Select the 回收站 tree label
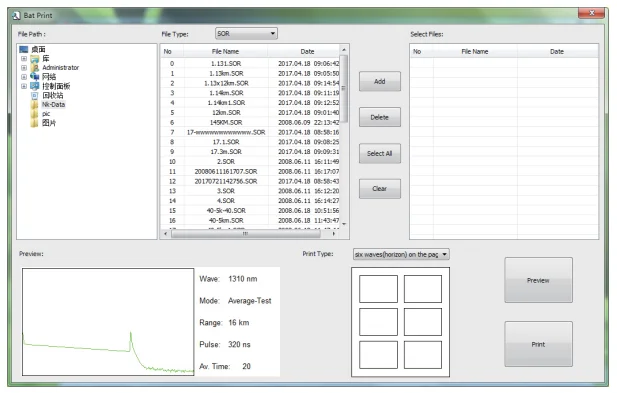617x393 pixels. [53, 95]
